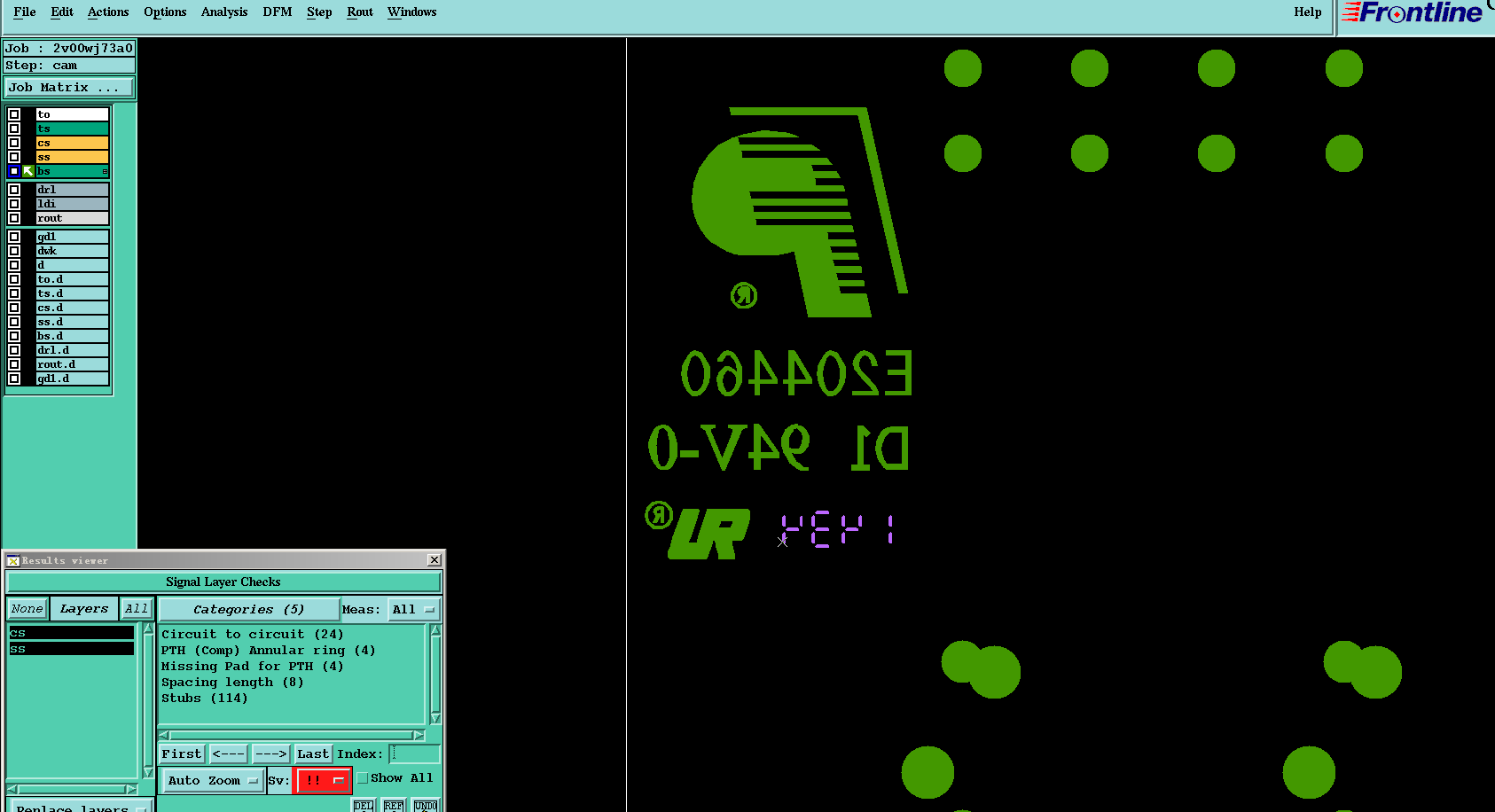1495x812 pixels.
Task: Click the Job Matrix button
Action: point(69,87)
